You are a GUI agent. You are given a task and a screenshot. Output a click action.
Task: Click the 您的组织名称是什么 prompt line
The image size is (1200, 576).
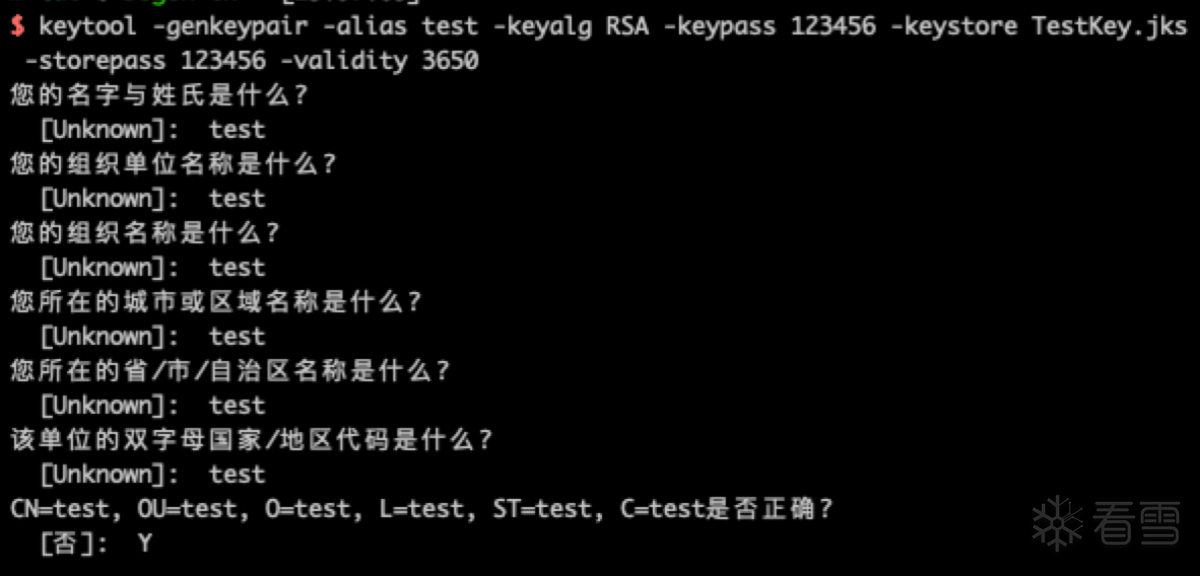(147, 233)
